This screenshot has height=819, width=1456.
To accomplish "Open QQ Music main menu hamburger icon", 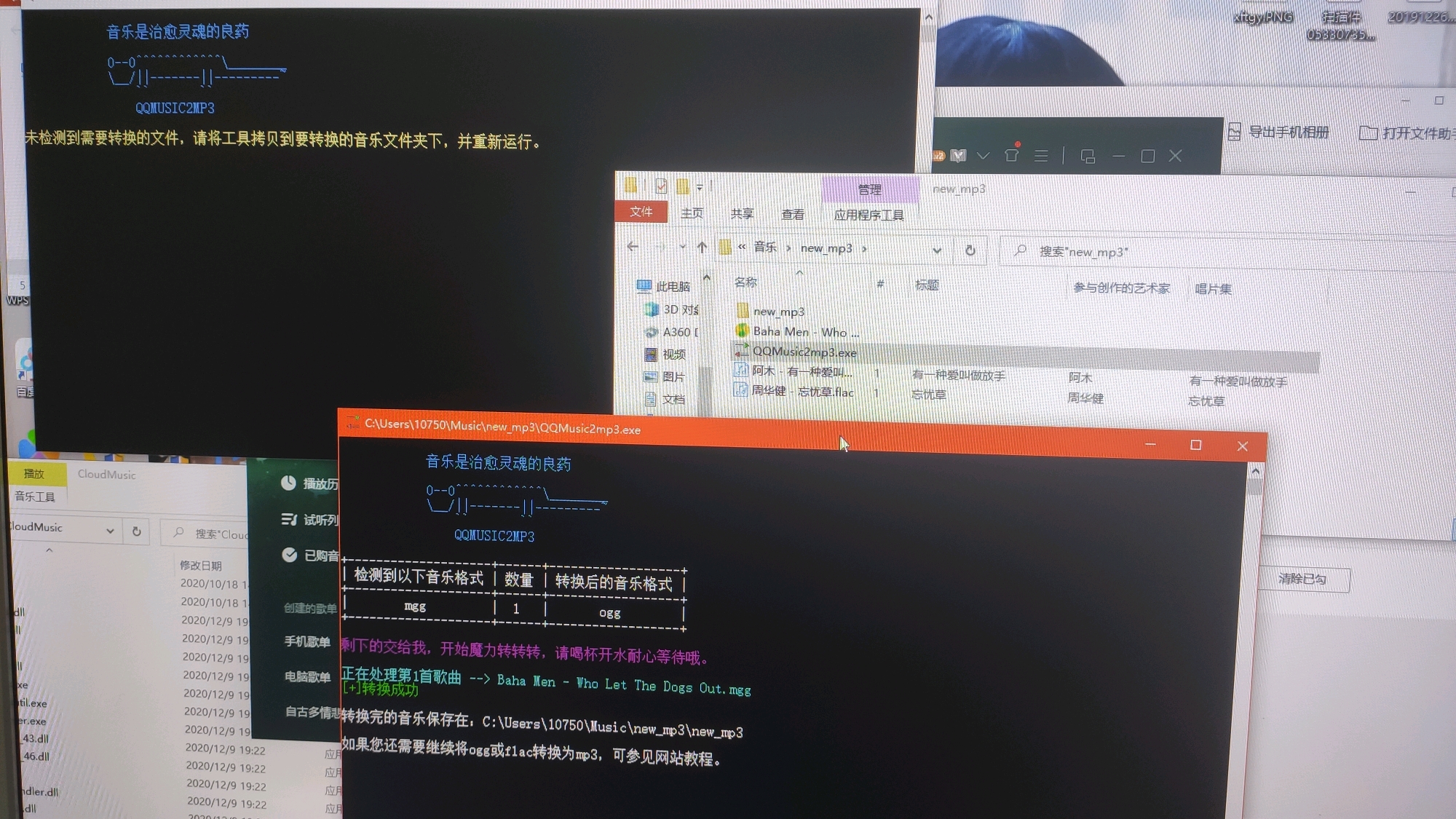I will (1041, 156).
